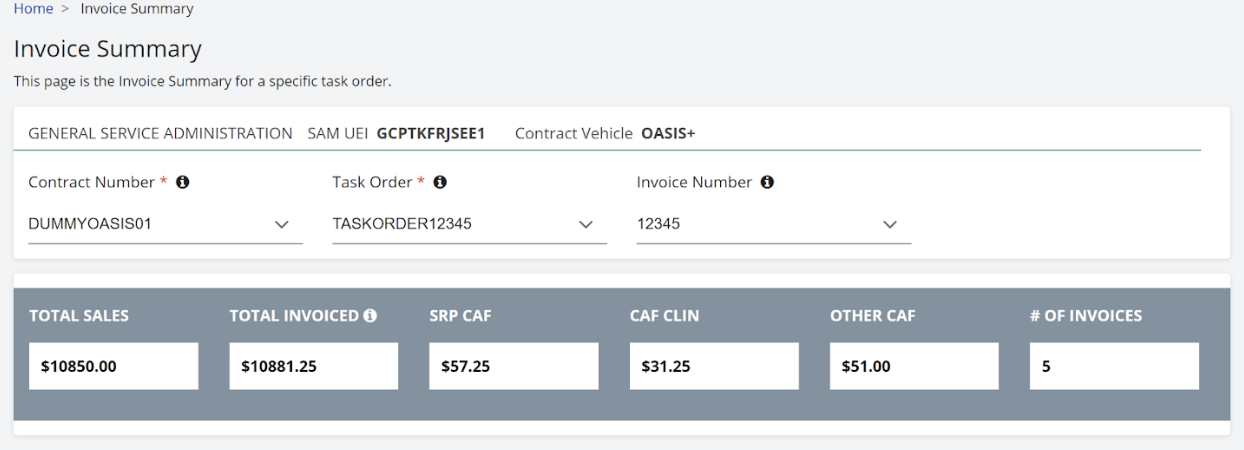Expand the Contract Number dropdown chevron

282,225
